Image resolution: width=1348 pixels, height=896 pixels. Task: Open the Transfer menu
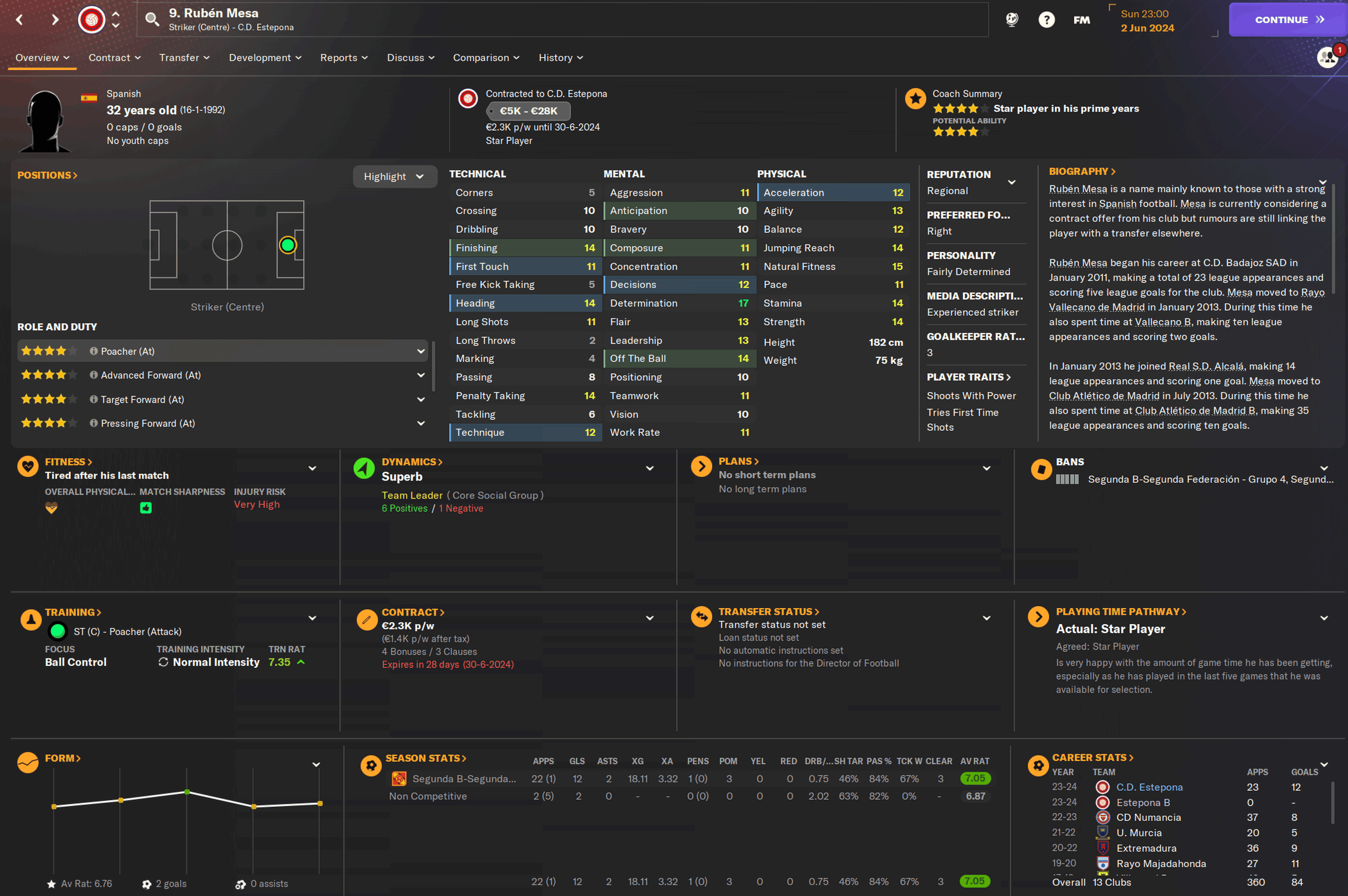click(185, 58)
